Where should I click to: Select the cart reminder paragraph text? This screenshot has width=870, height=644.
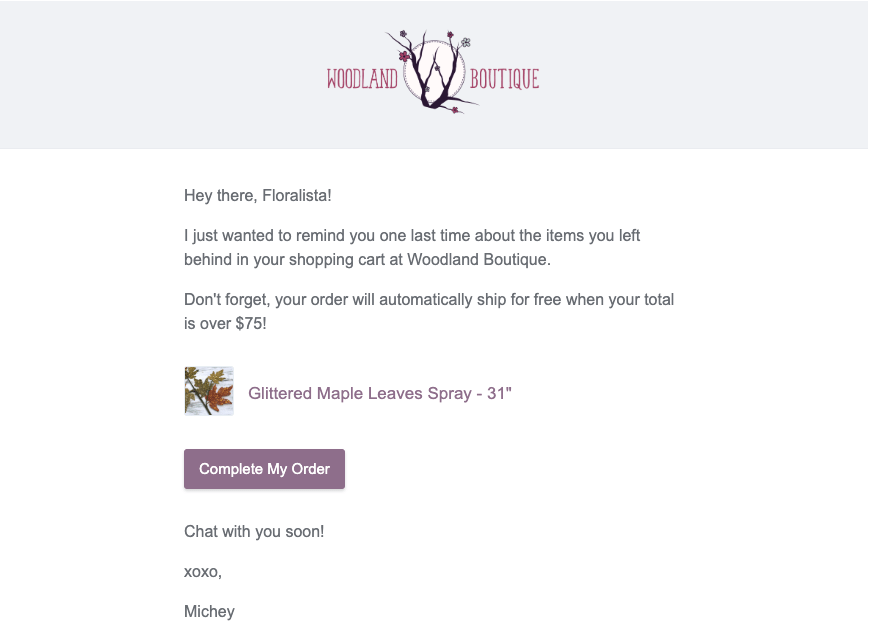(x=412, y=247)
